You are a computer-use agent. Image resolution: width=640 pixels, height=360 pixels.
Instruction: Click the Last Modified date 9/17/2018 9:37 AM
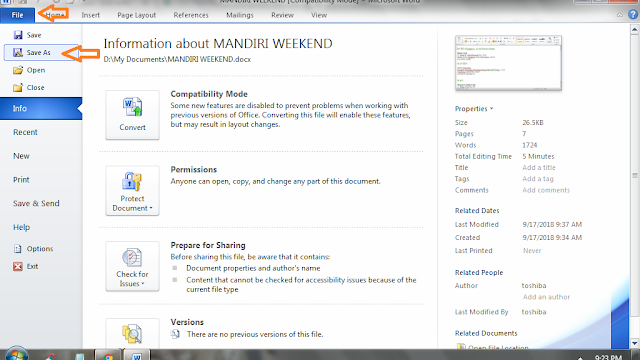(552, 224)
